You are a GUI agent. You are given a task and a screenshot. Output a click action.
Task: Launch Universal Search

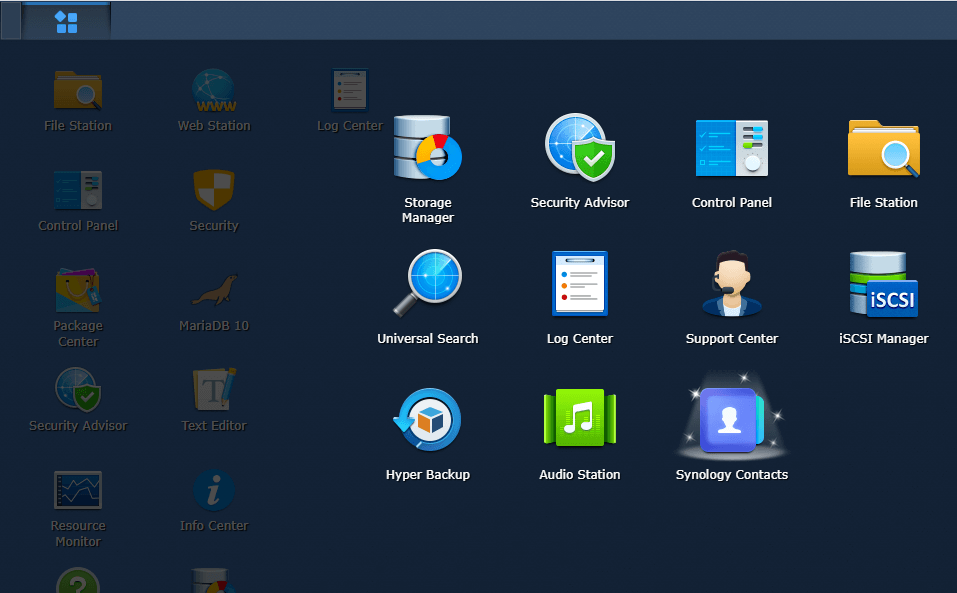pyautogui.click(x=427, y=284)
